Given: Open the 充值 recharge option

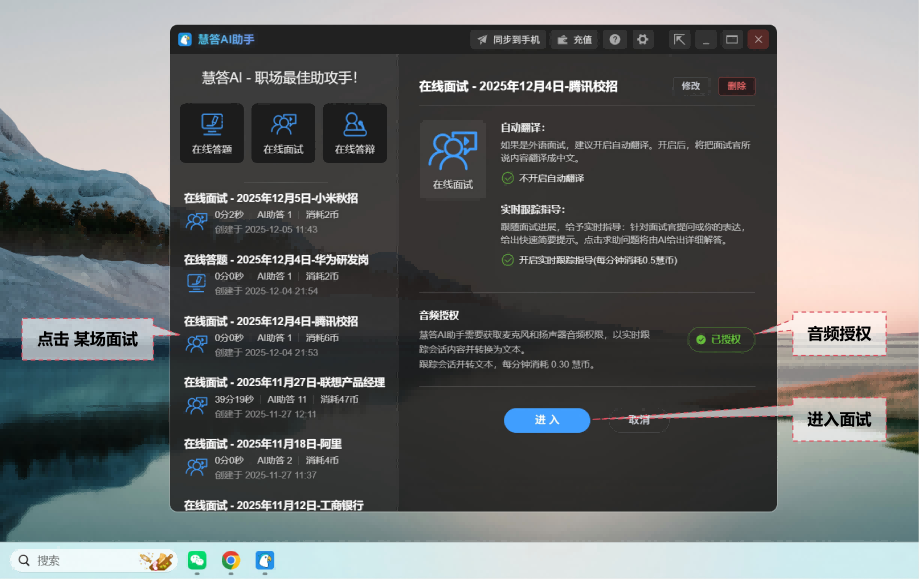Looking at the screenshot, I should pyautogui.click(x=574, y=40).
